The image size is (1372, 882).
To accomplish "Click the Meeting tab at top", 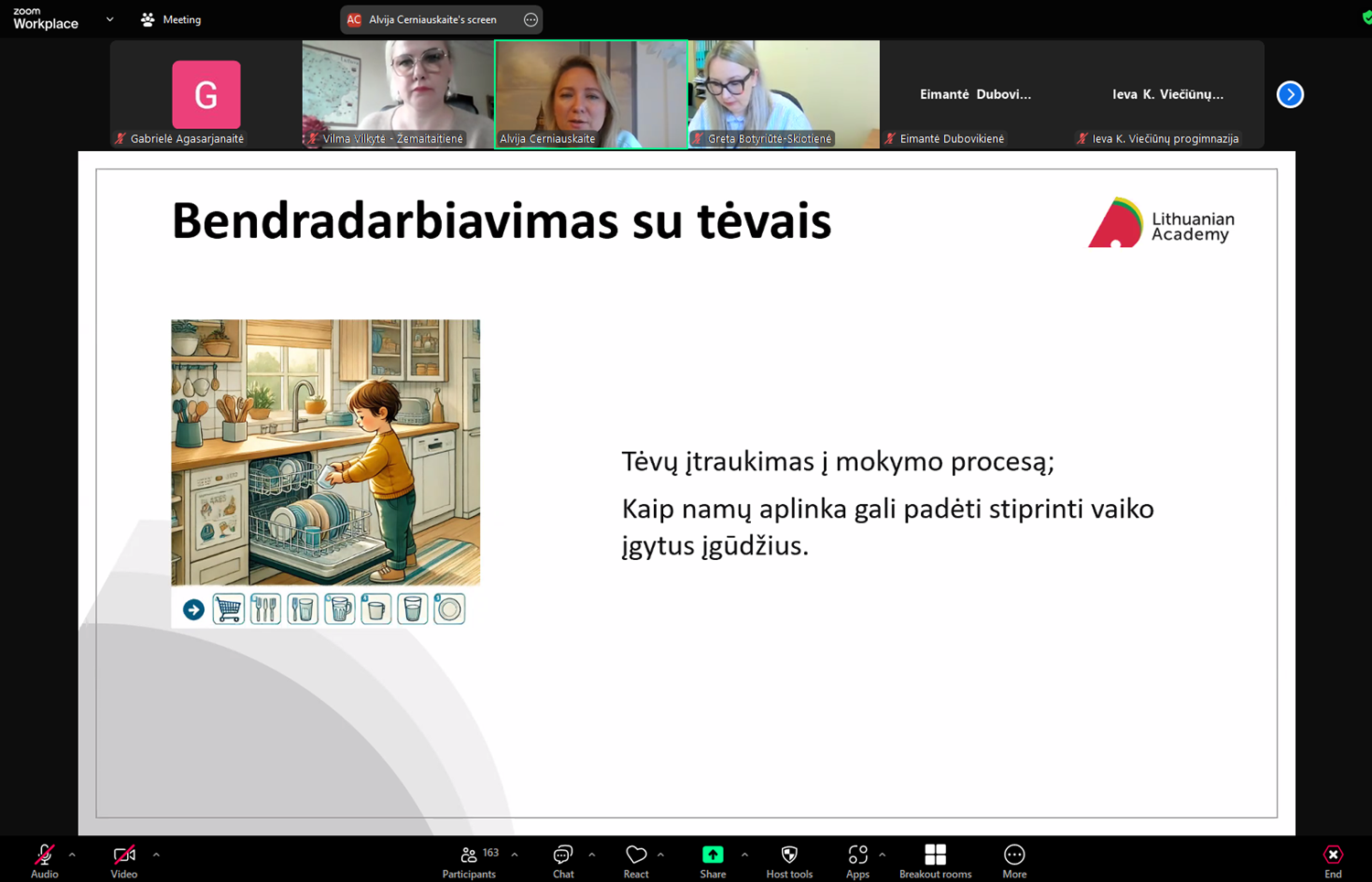I will coord(171,19).
